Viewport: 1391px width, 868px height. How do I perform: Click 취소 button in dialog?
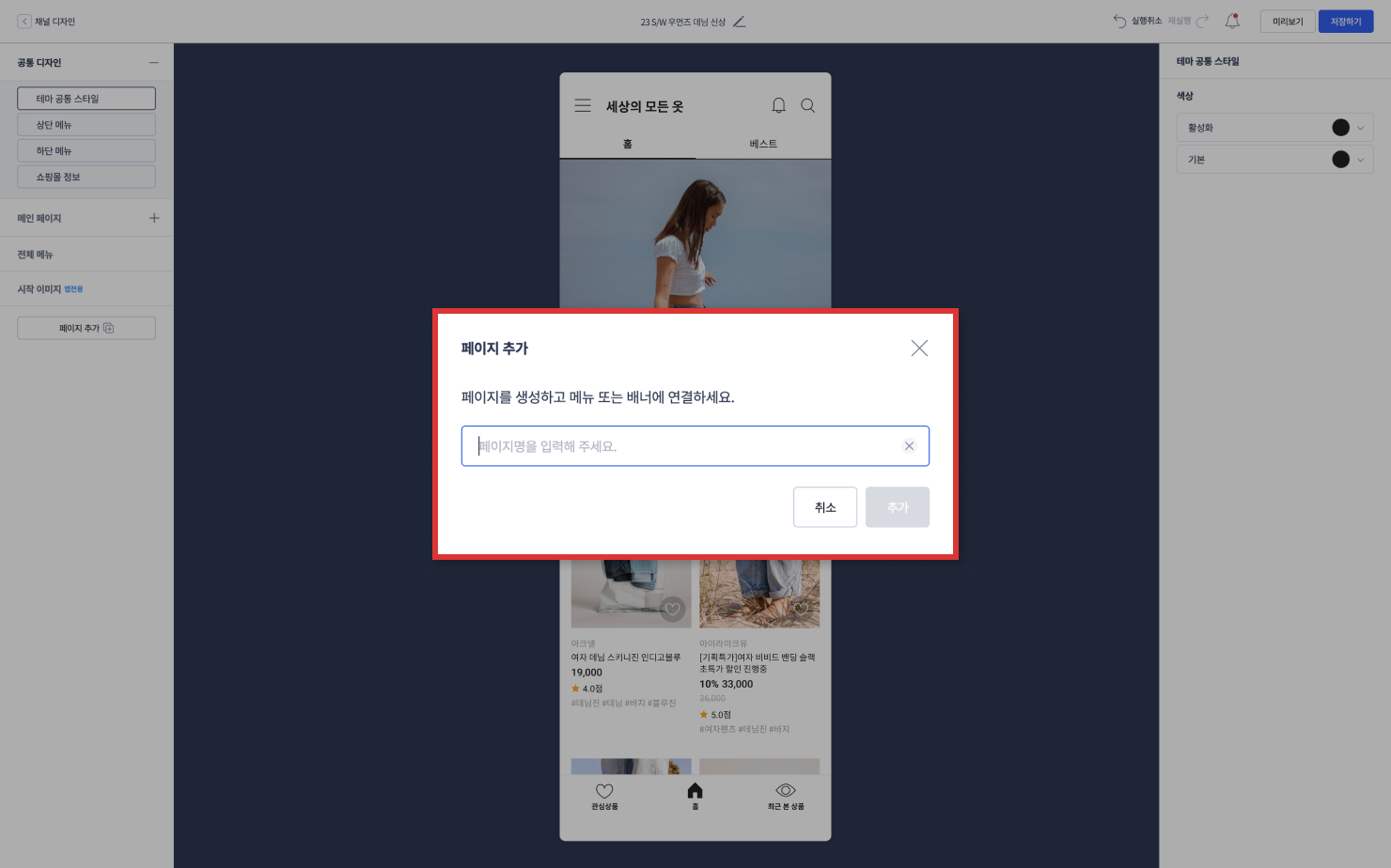[x=825, y=507]
